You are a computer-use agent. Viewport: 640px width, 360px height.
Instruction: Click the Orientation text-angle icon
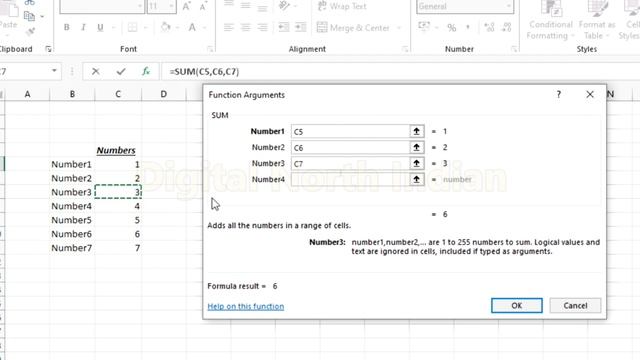pyautogui.click(x=284, y=6)
